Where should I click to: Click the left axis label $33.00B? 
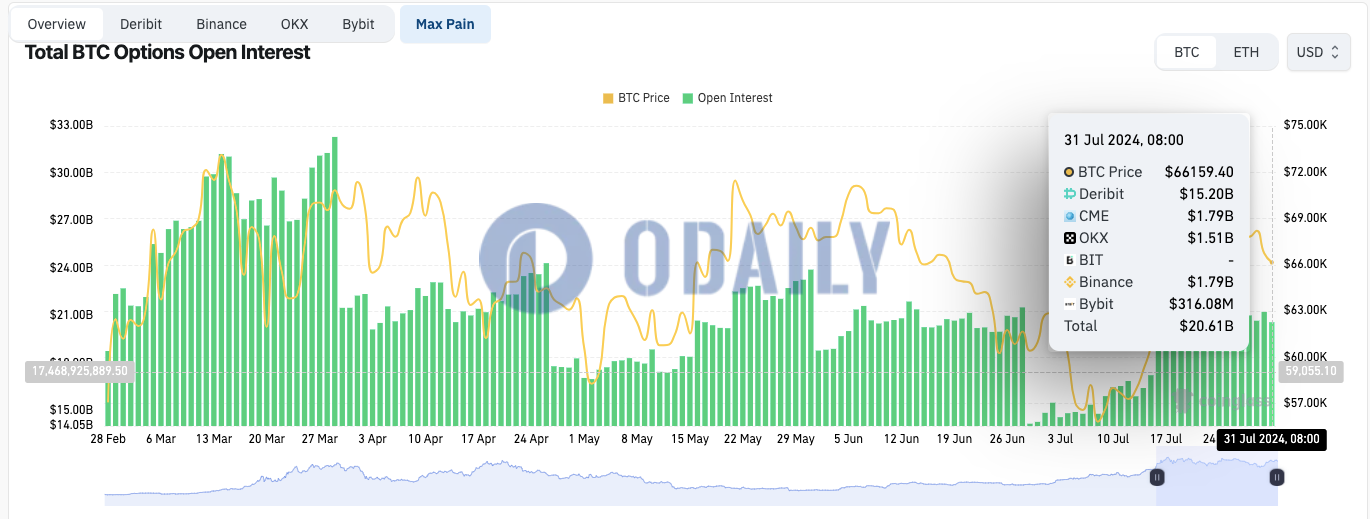coord(71,125)
